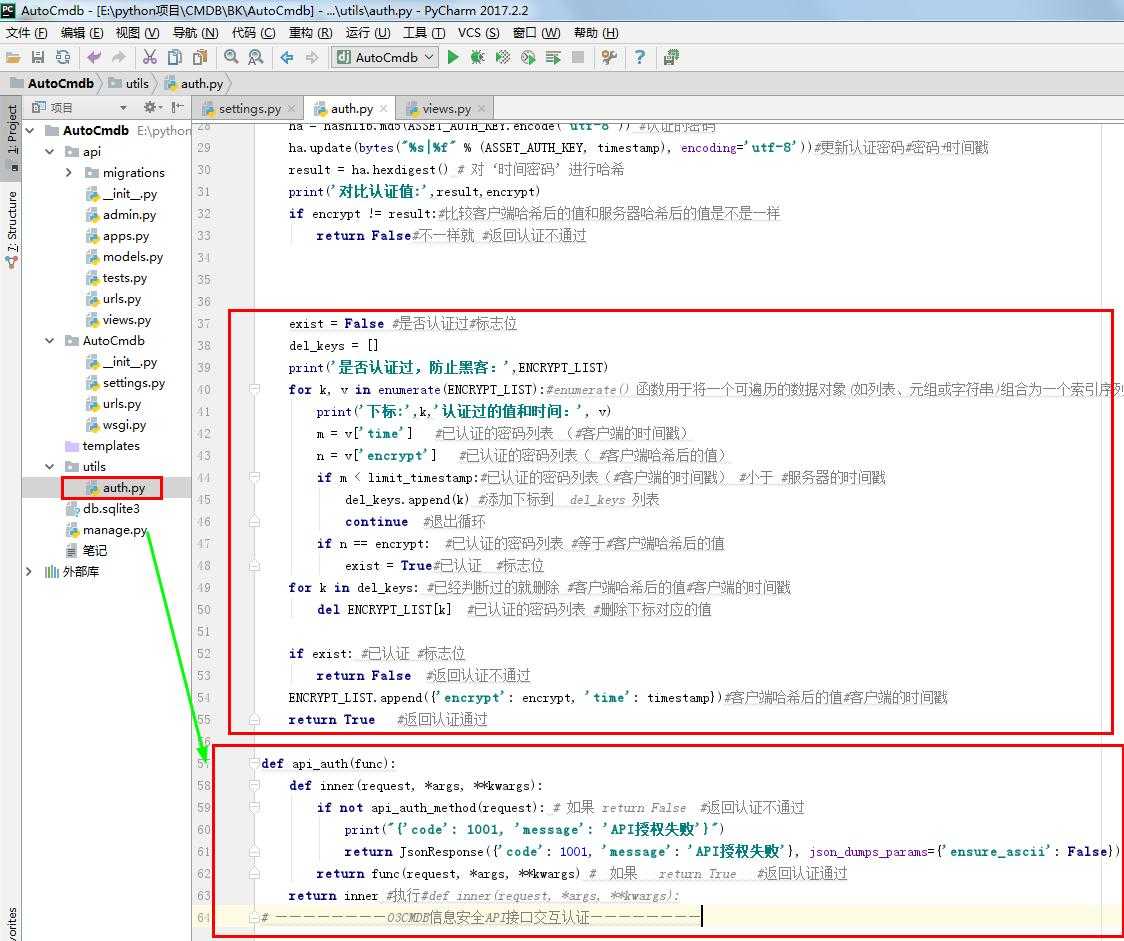1124x941 pixels.
Task: Click the utils breadcrumb
Action: [x=129, y=83]
